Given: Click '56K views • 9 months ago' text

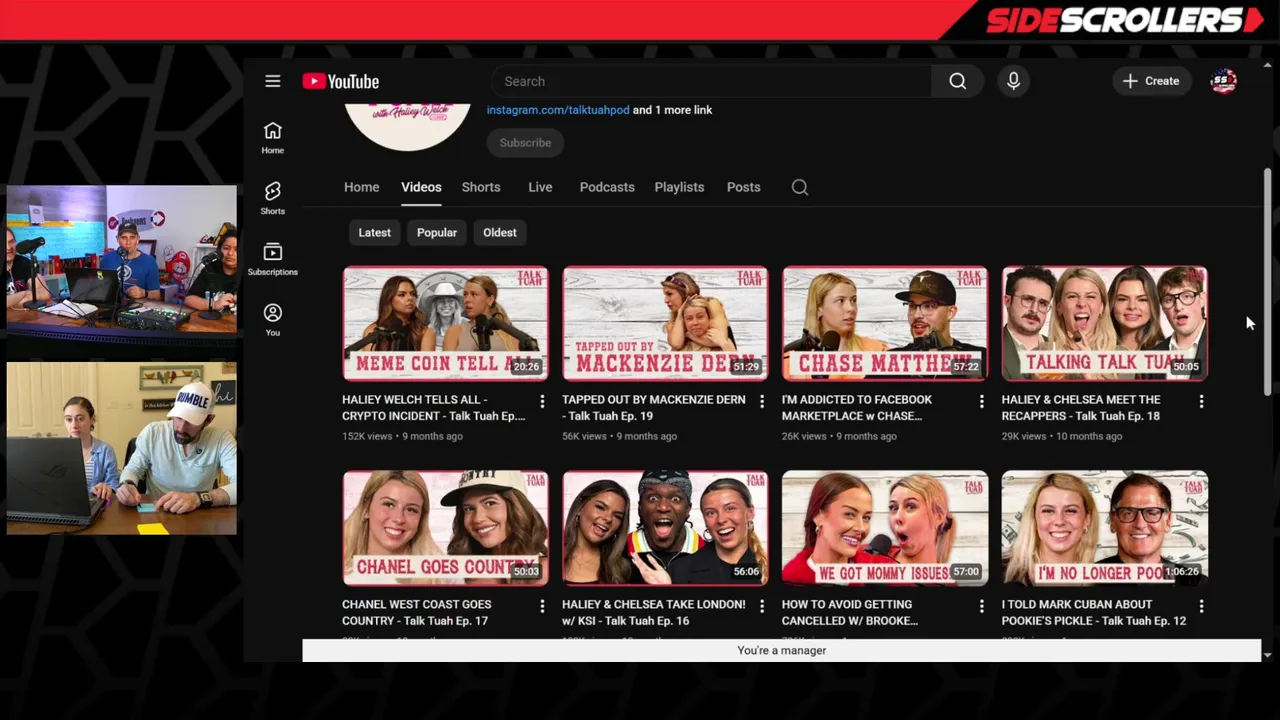Looking at the screenshot, I should [619, 436].
